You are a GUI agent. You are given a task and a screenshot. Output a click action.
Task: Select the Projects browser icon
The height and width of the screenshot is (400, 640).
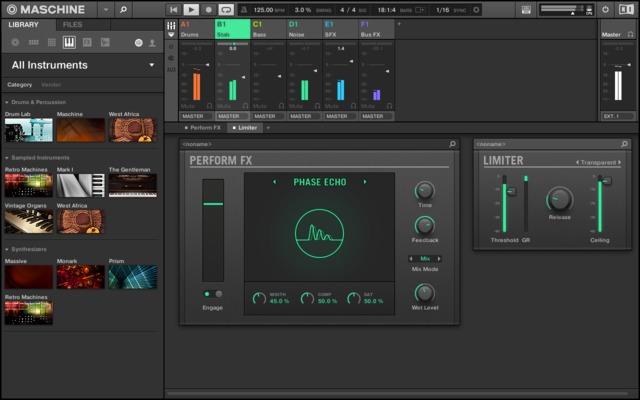[15, 42]
